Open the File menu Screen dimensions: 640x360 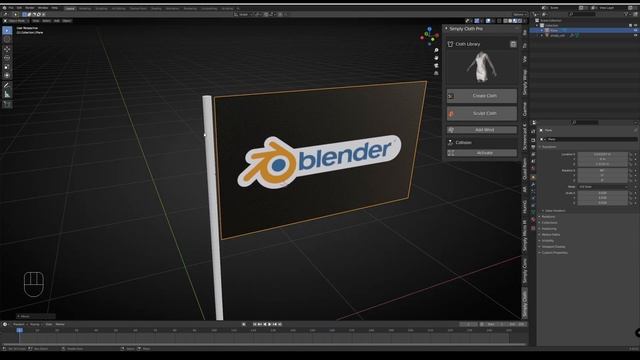coord(11,8)
